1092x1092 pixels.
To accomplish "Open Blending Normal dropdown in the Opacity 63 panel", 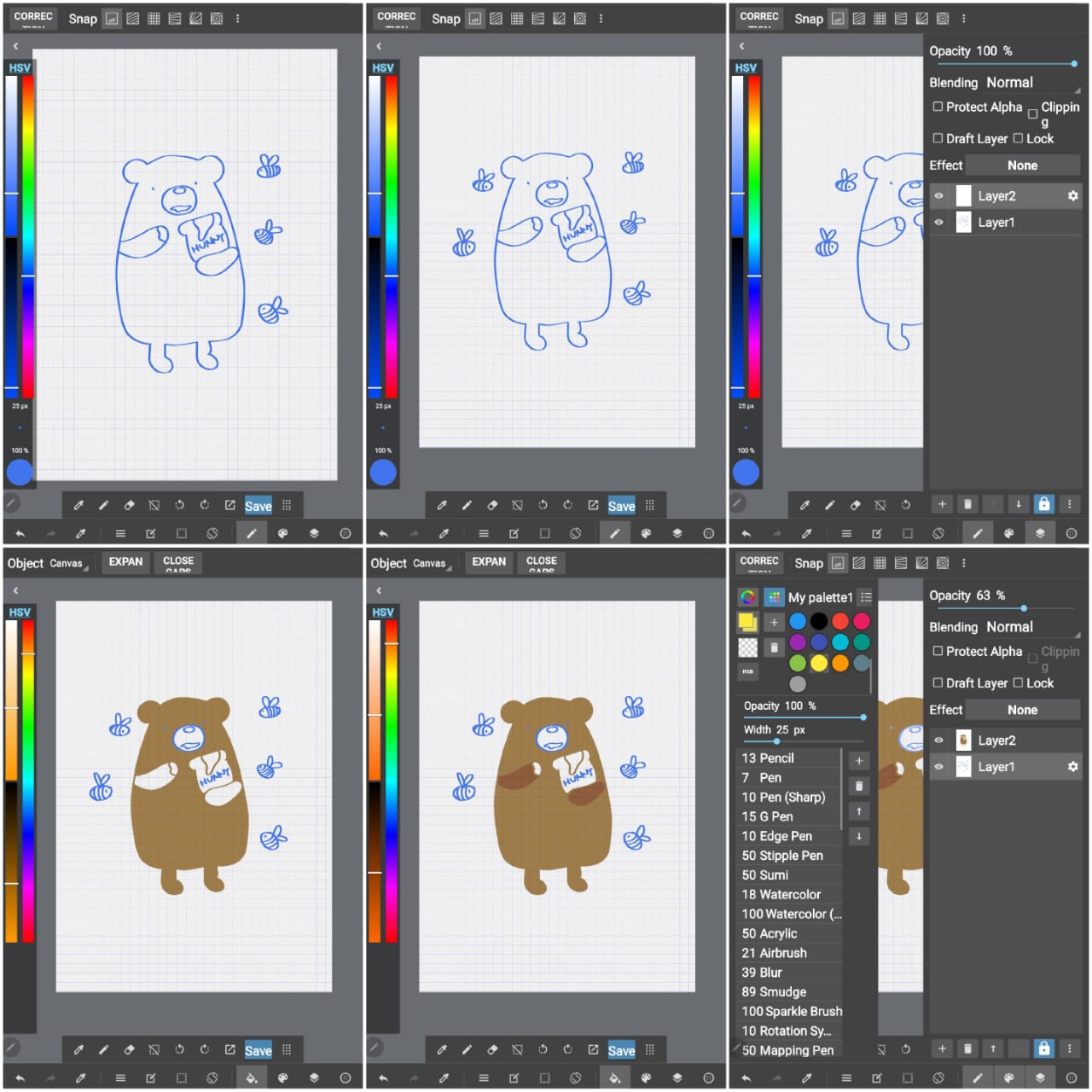I will click(1032, 627).
